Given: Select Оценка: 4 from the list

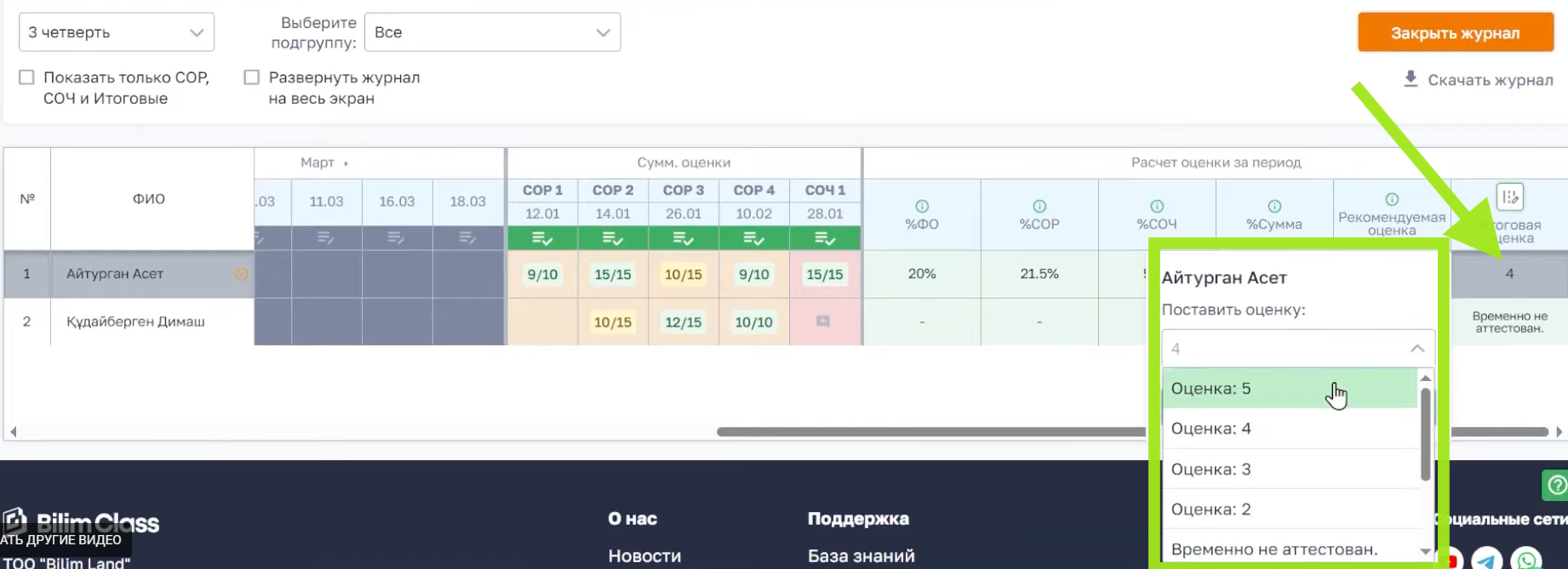Looking at the screenshot, I should [1290, 429].
